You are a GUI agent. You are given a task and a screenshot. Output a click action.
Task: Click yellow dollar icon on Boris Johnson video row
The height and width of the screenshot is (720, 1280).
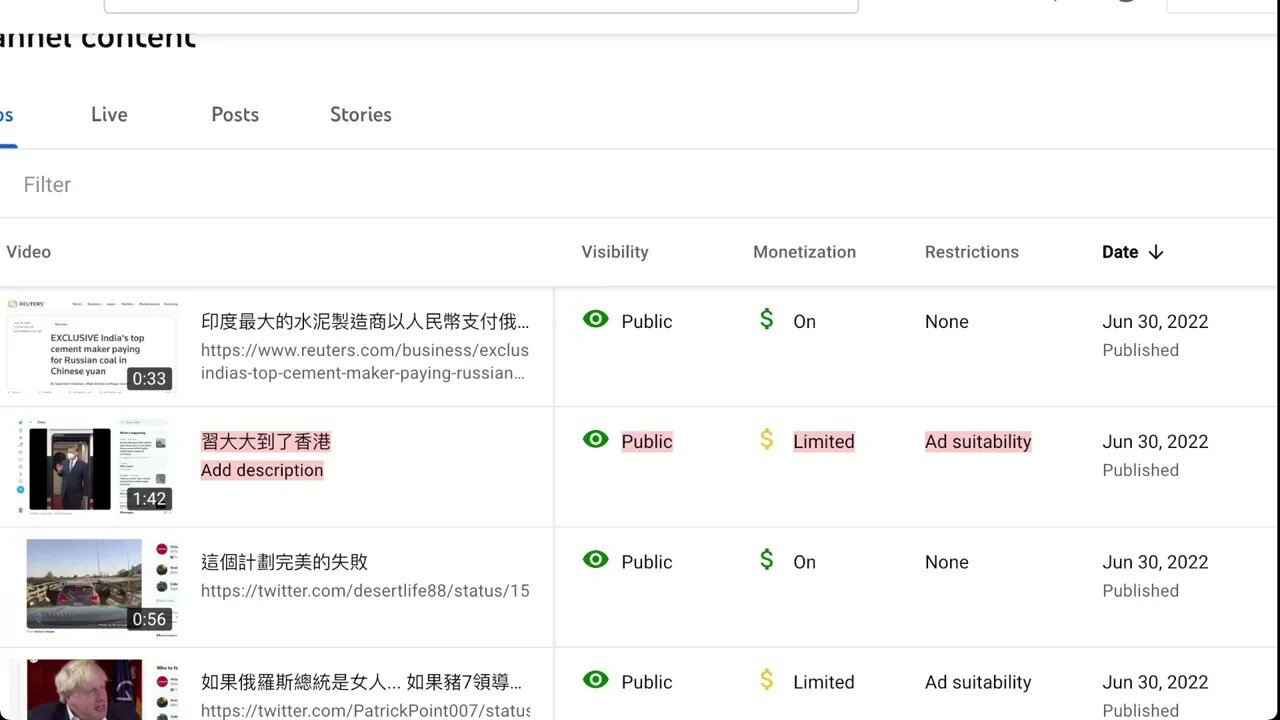click(767, 680)
